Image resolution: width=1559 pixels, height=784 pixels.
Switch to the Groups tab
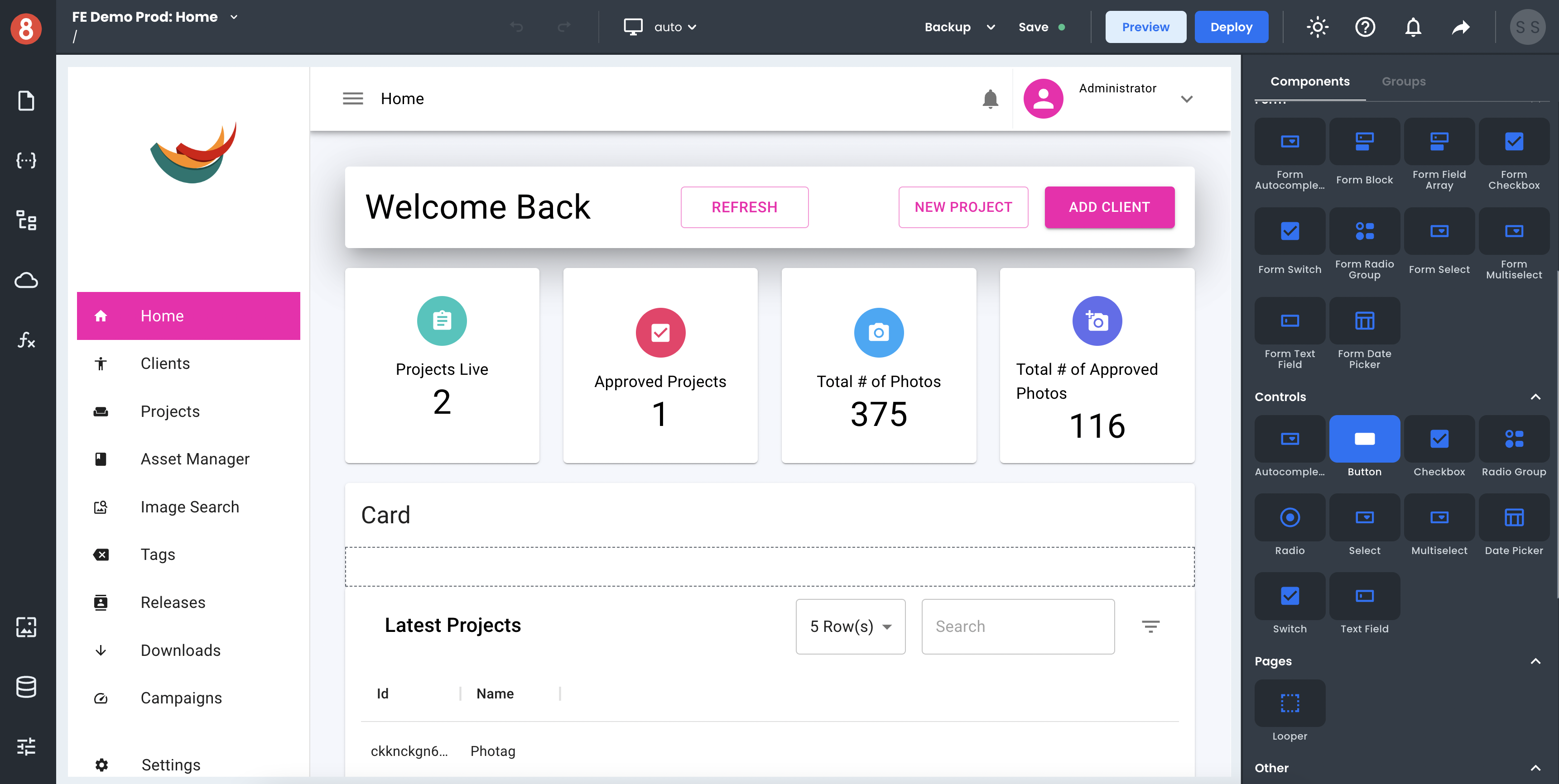(1403, 81)
